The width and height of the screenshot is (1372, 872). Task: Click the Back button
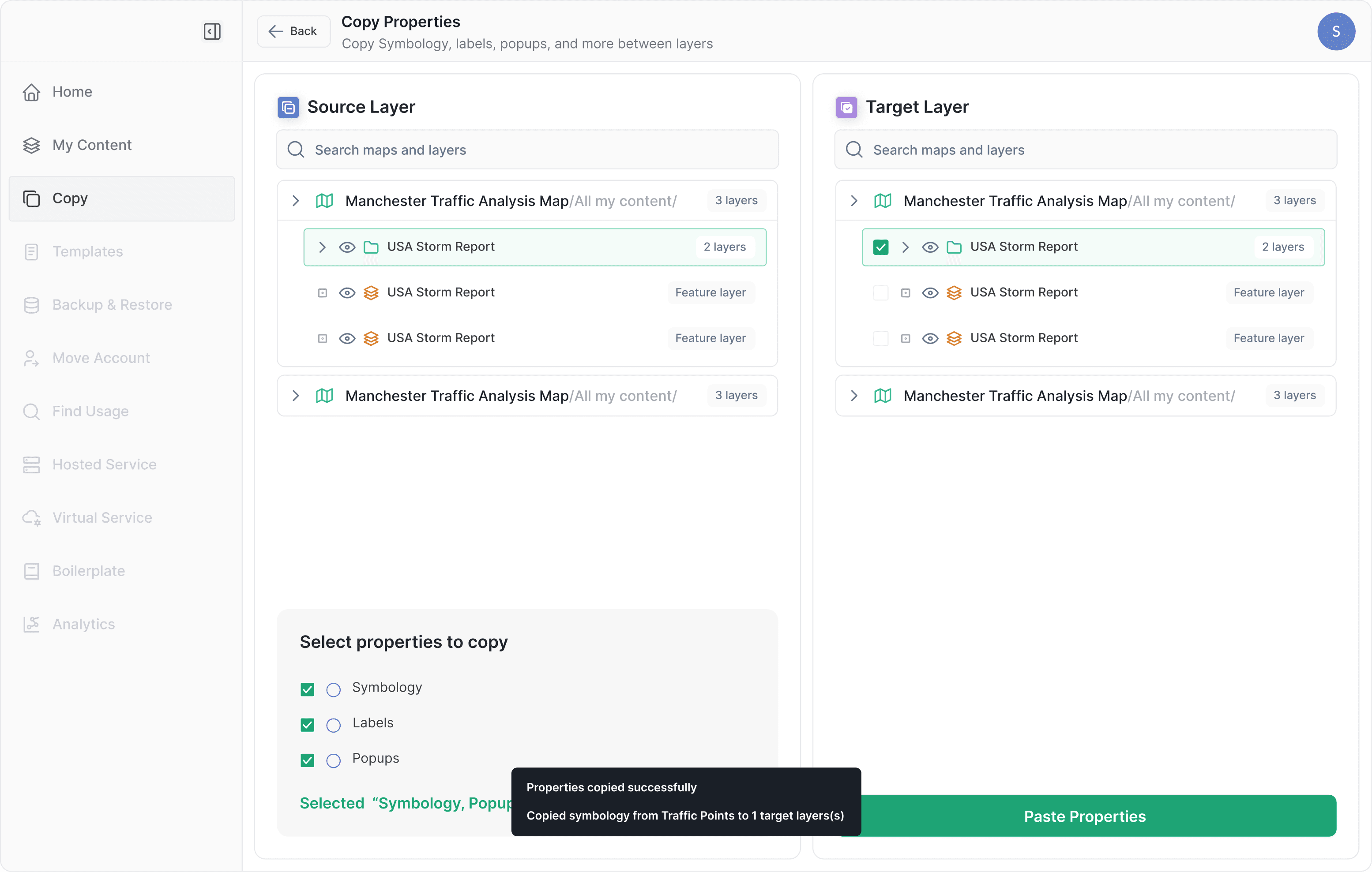(x=293, y=31)
